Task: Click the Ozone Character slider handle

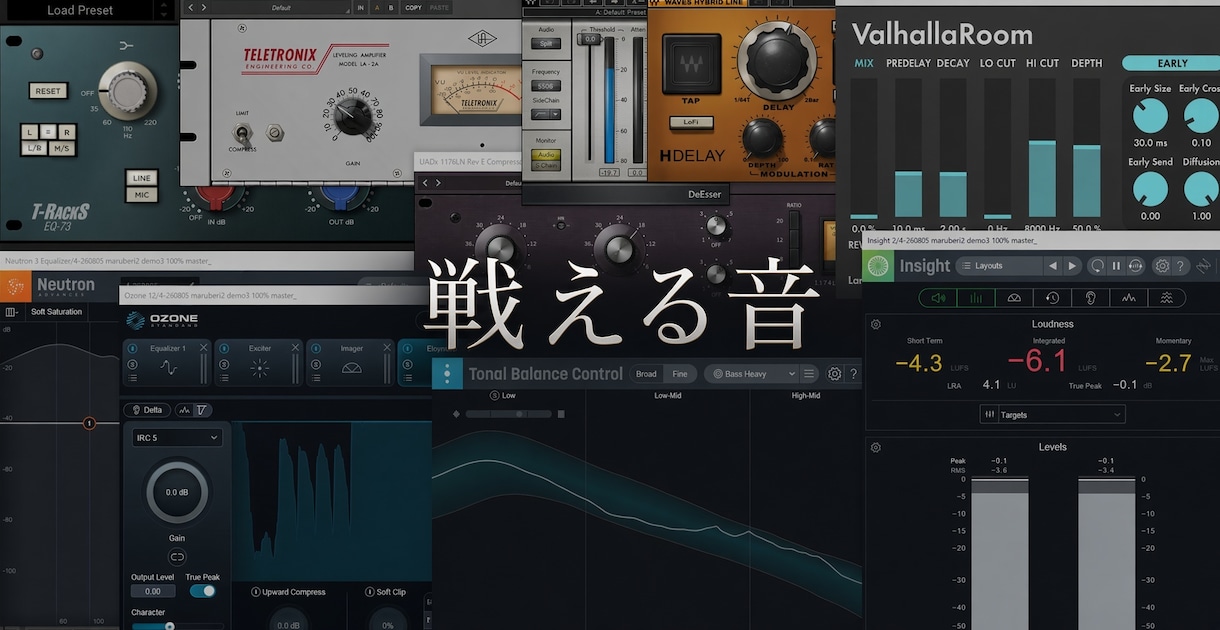Action: (x=169, y=626)
